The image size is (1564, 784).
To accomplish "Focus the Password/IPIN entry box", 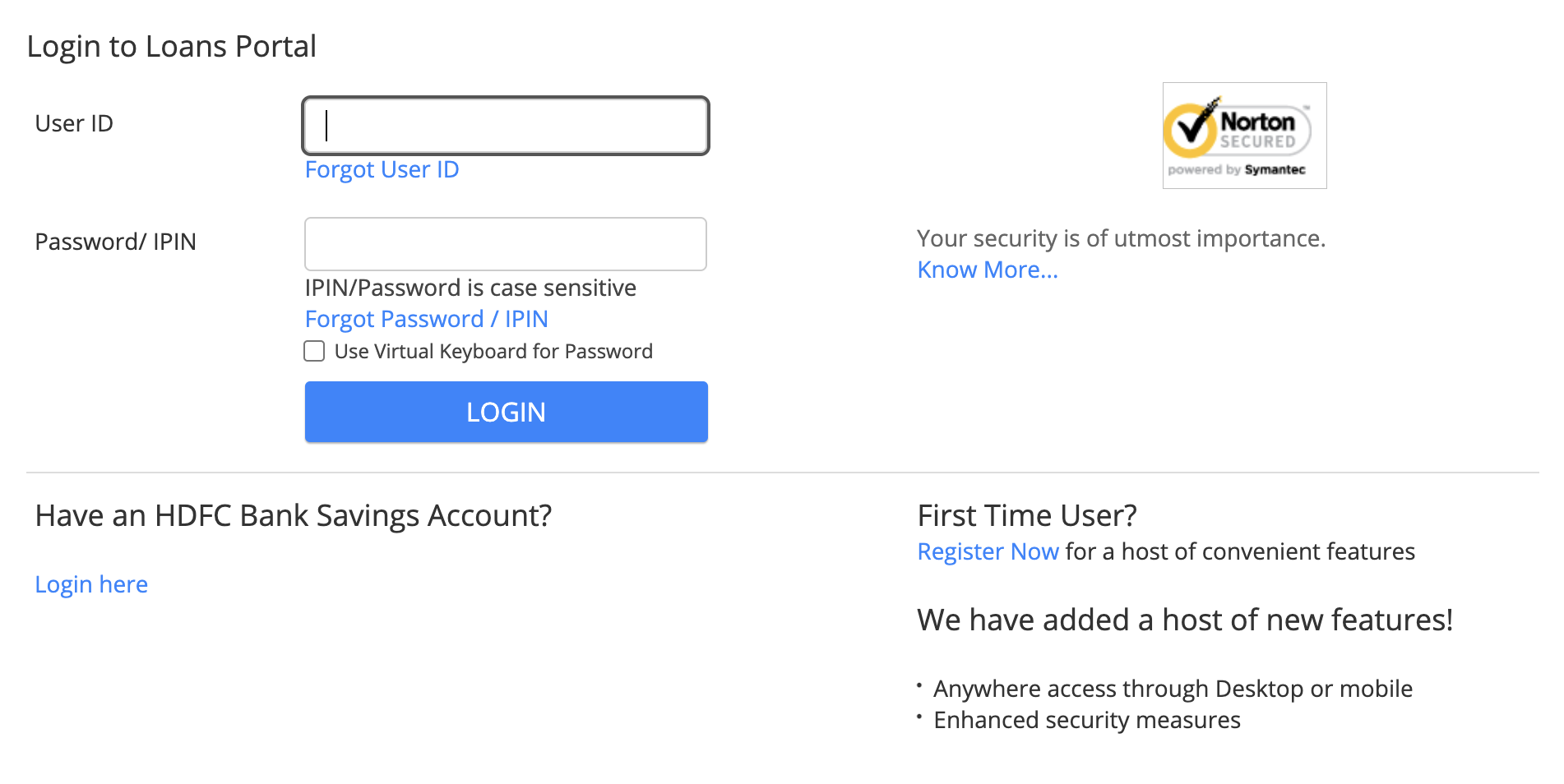I will (505, 243).
